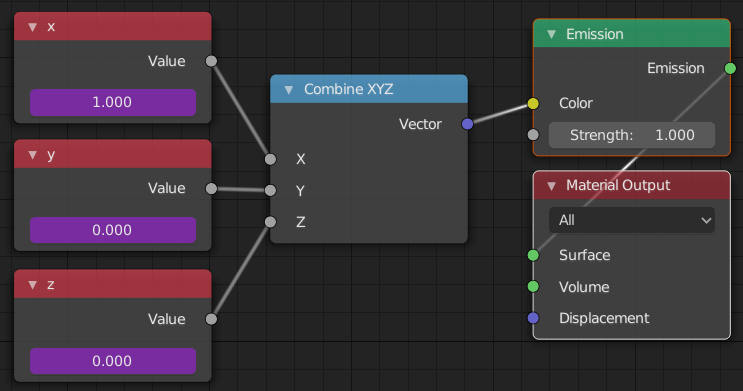The image size is (743, 391).
Task: Select the Material Output node header
Action: tap(632, 185)
